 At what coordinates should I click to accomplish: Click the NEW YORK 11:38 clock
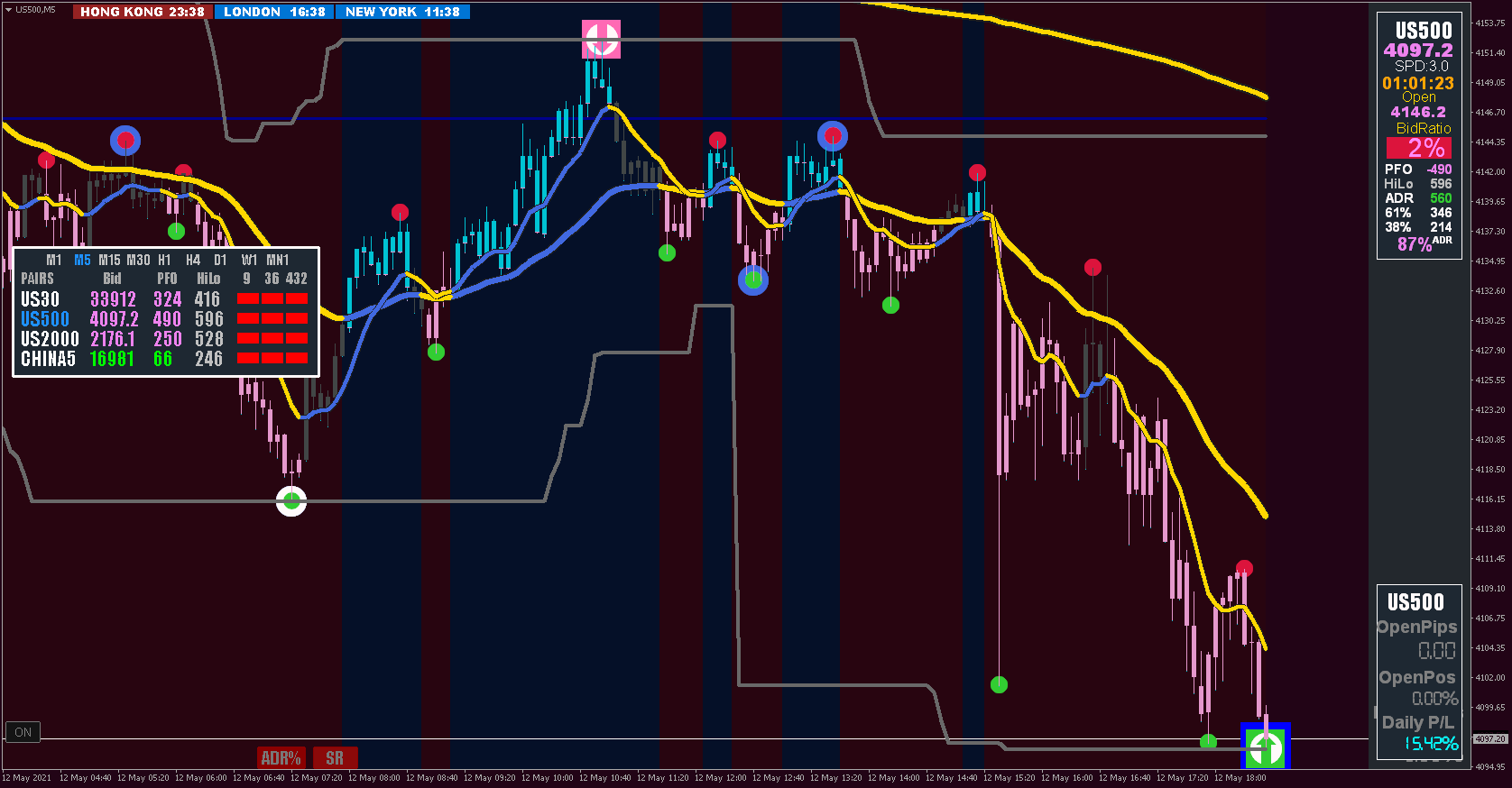point(402,12)
